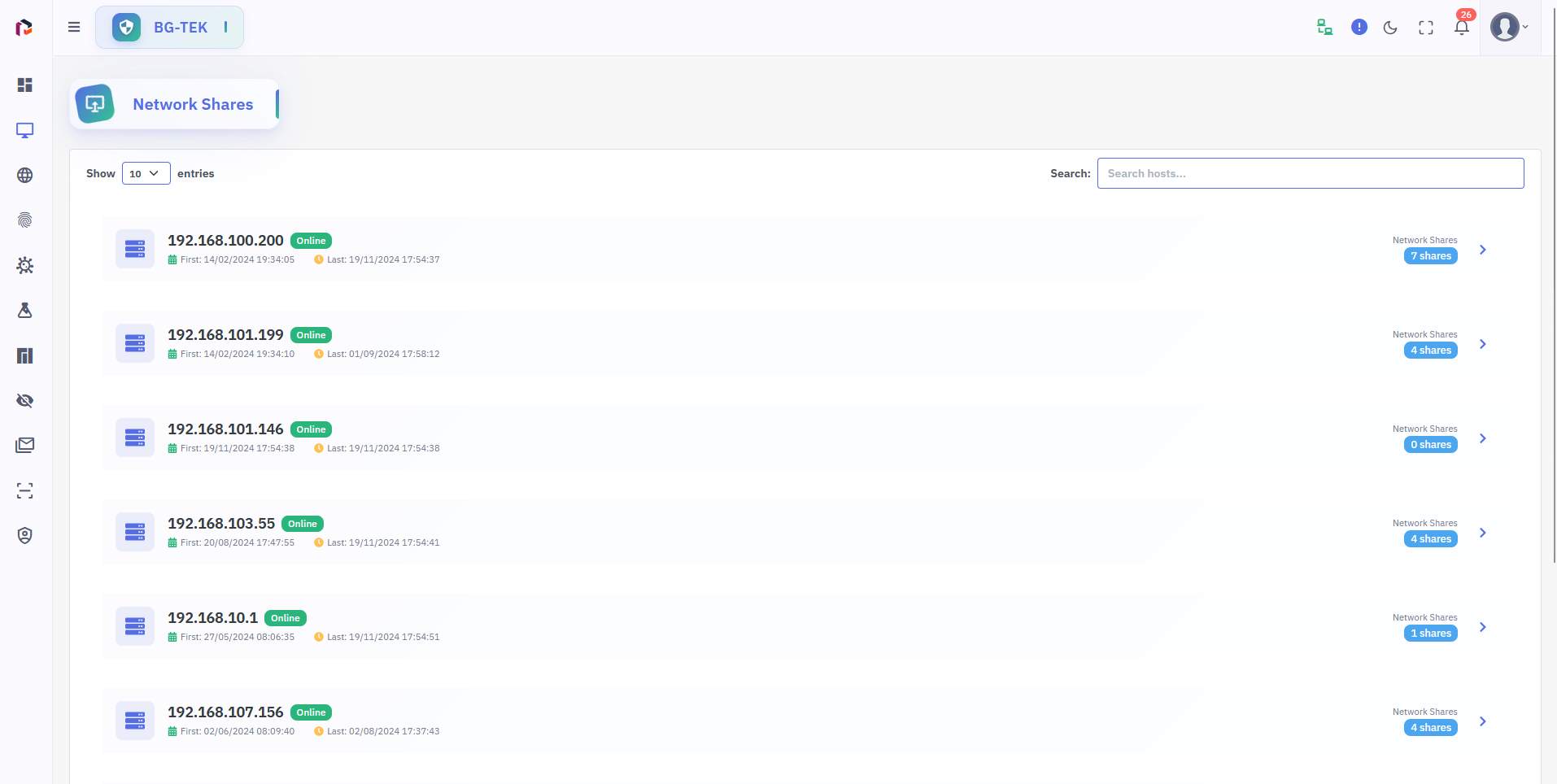The width and height of the screenshot is (1557, 784).
Task: Open the Show entries dropdown
Action: click(x=146, y=173)
